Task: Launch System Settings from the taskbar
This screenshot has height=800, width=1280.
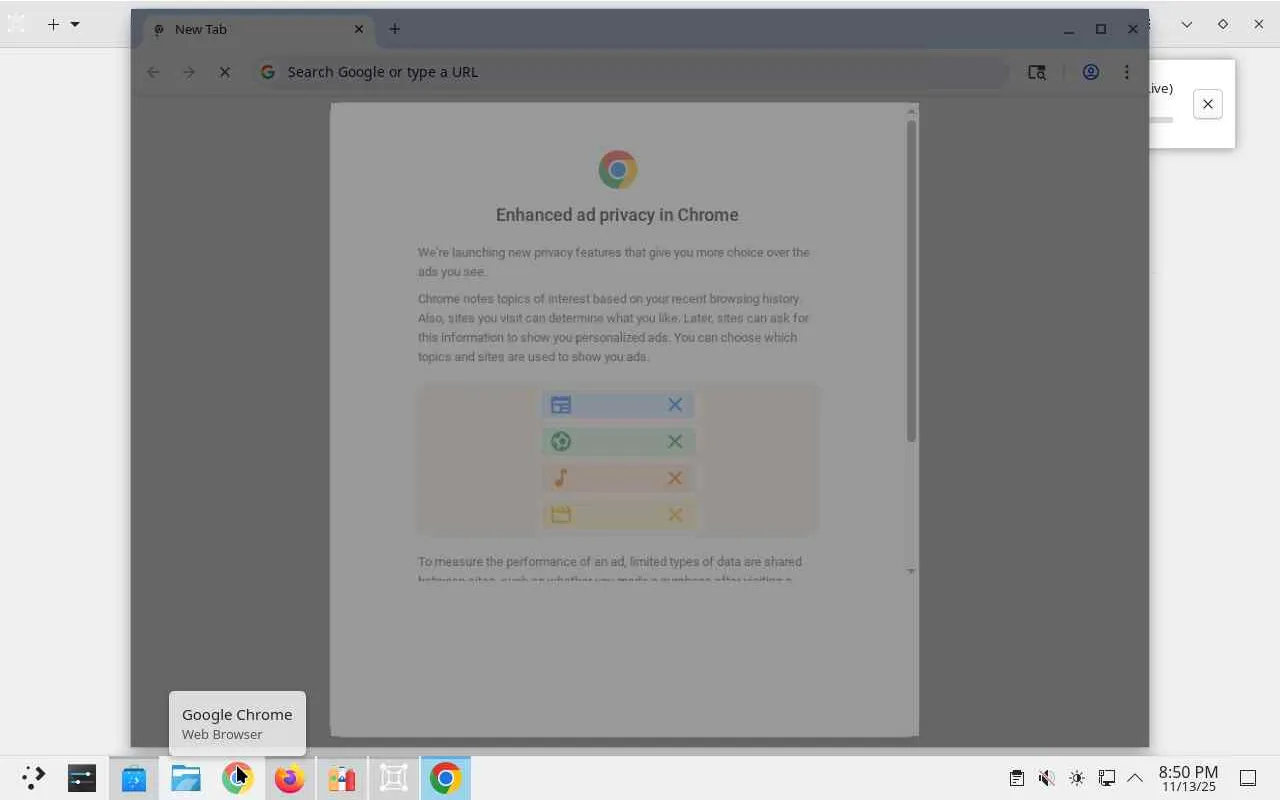Action: click(x=82, y=778)
